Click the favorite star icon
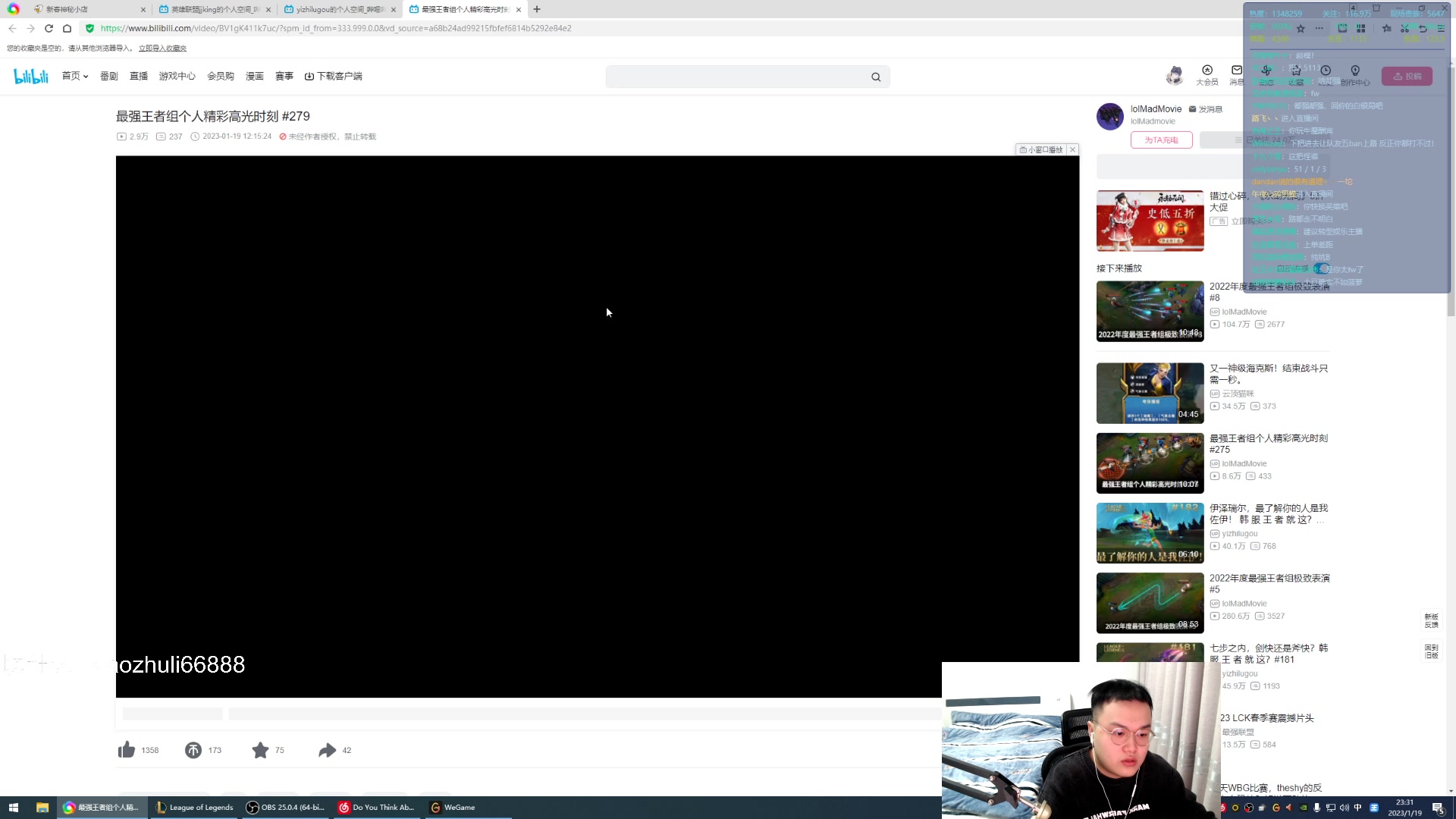 260,750
